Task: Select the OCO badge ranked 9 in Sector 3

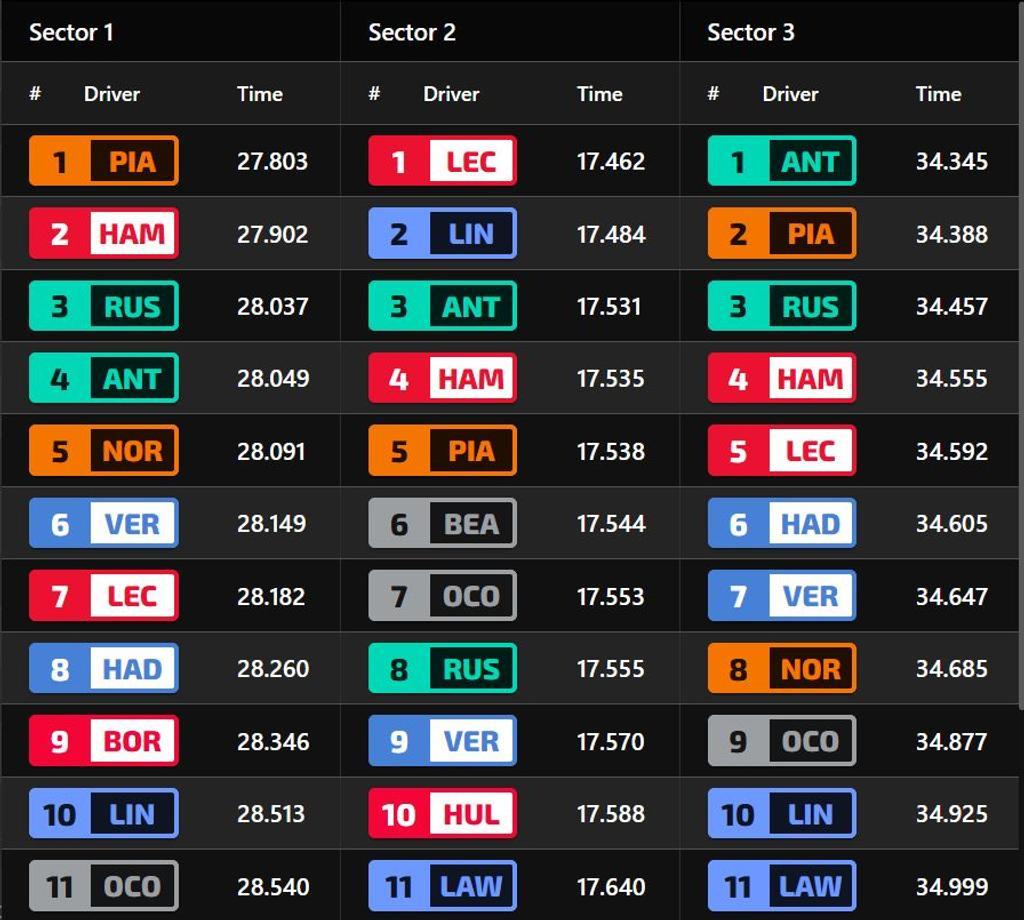Action: click(x=782, y=740)
